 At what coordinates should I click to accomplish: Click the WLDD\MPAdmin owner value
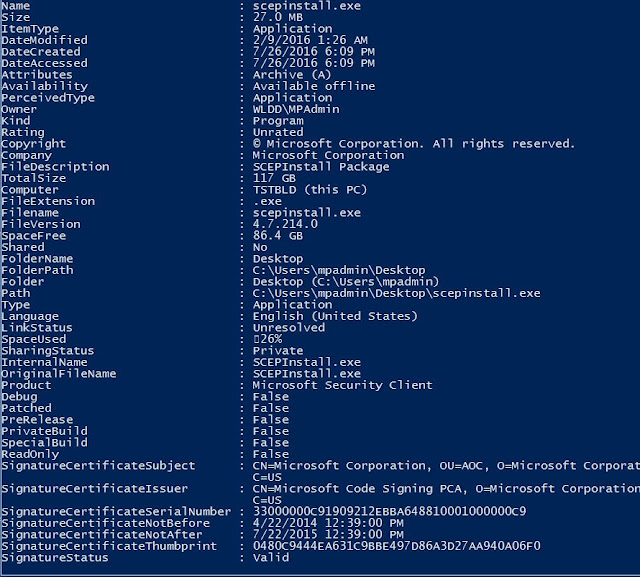tap(296, 109)
